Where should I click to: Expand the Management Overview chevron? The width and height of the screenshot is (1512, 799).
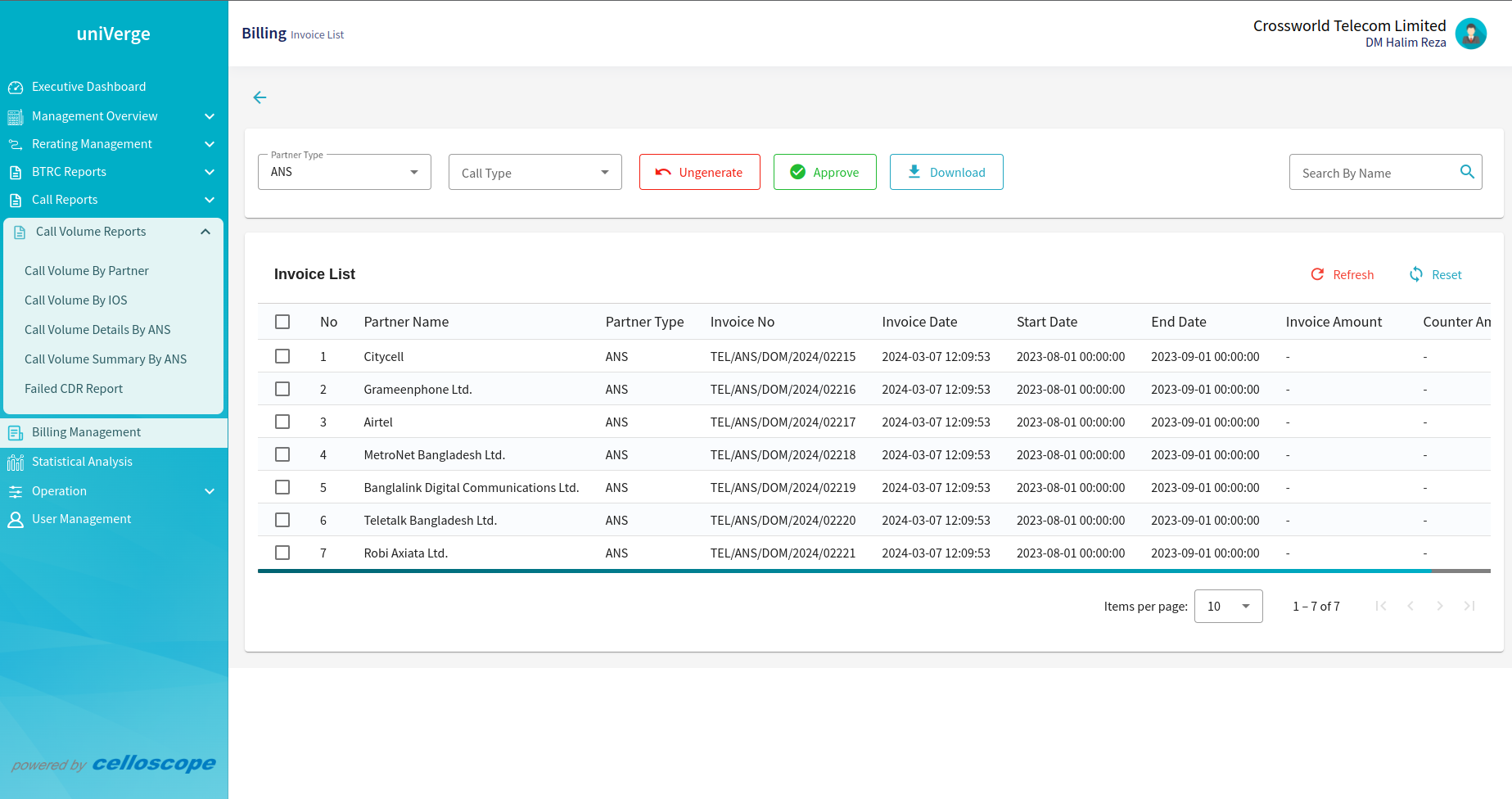pos(210,116)
